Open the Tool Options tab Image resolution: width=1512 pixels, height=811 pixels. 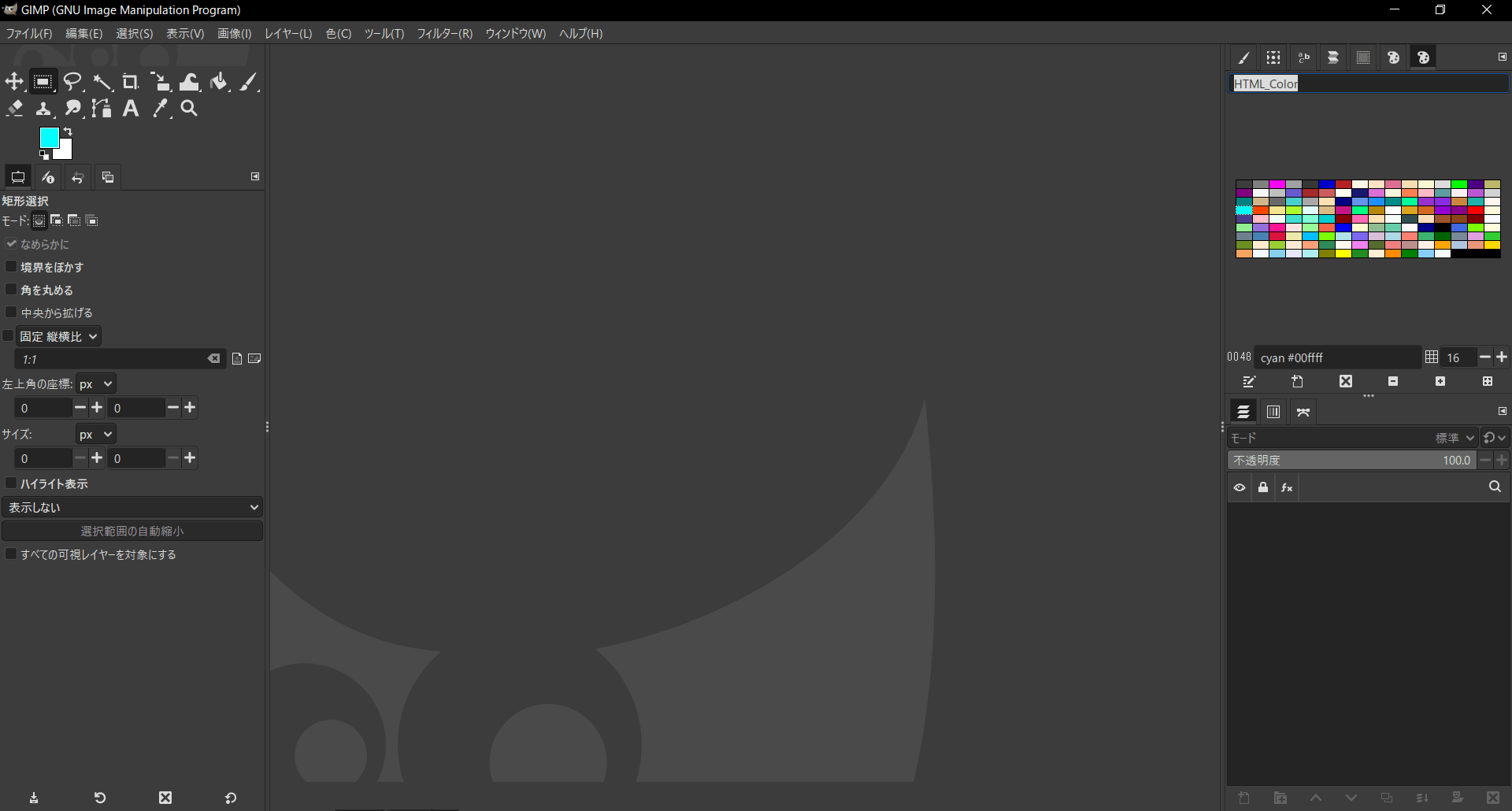click(x=18, y=177)
